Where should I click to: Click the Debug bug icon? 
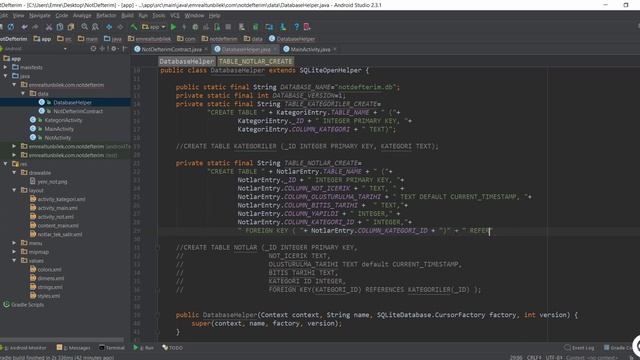coord(195,27)
